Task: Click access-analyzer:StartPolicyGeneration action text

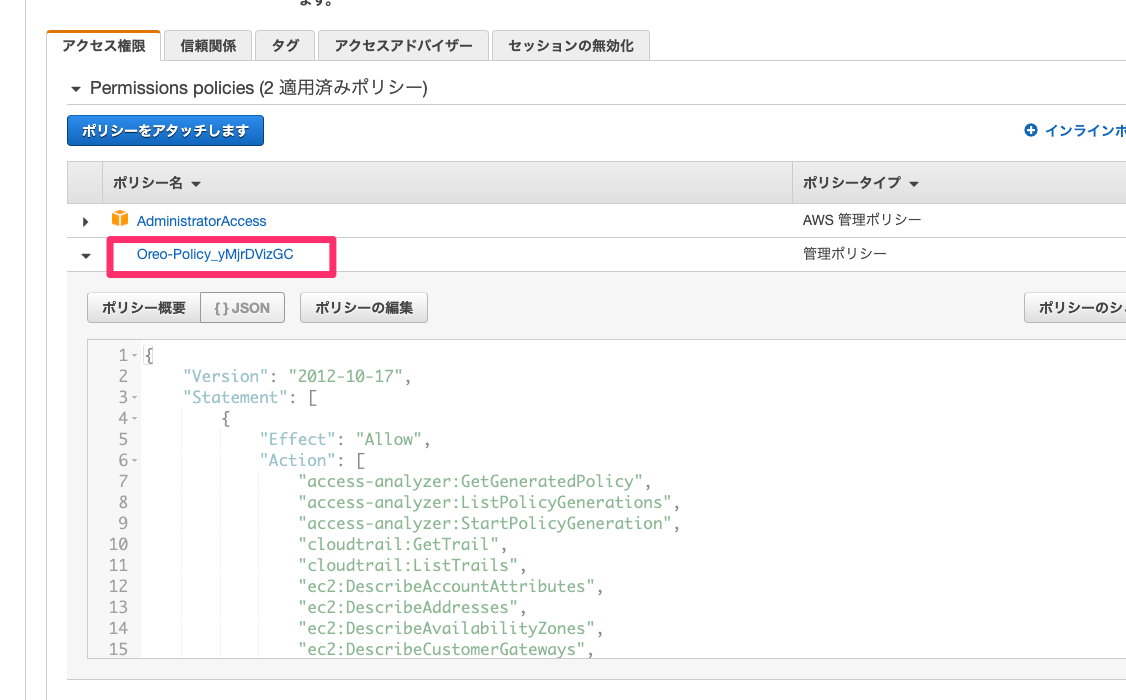Action: point(485,523)
